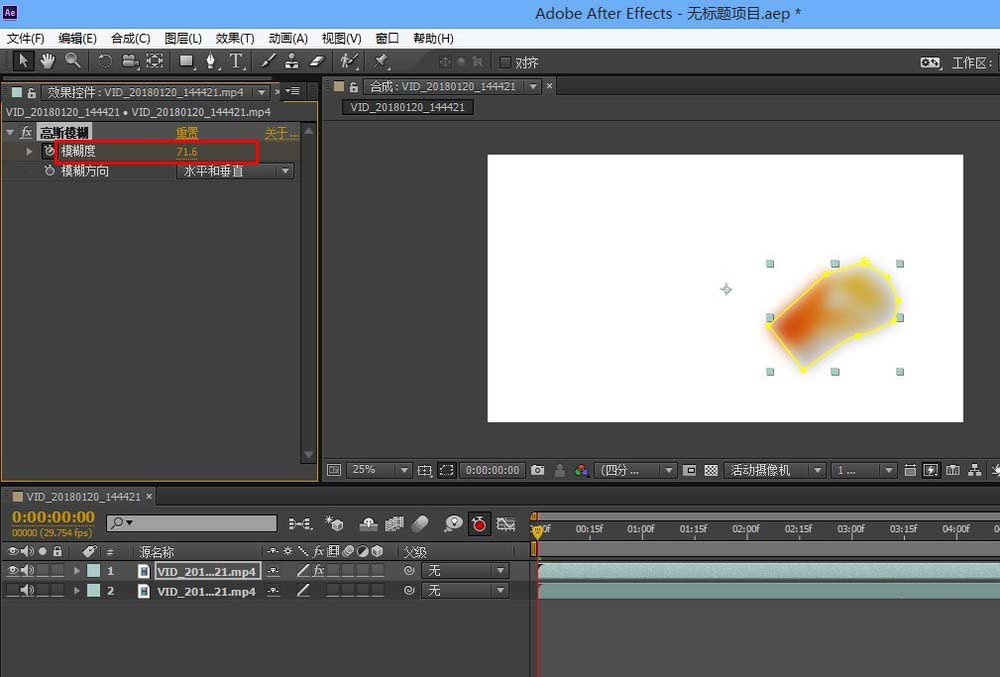Click the 活动摄像机 camera view button
Screen dimensions: 1000x677
click(776, 470)
